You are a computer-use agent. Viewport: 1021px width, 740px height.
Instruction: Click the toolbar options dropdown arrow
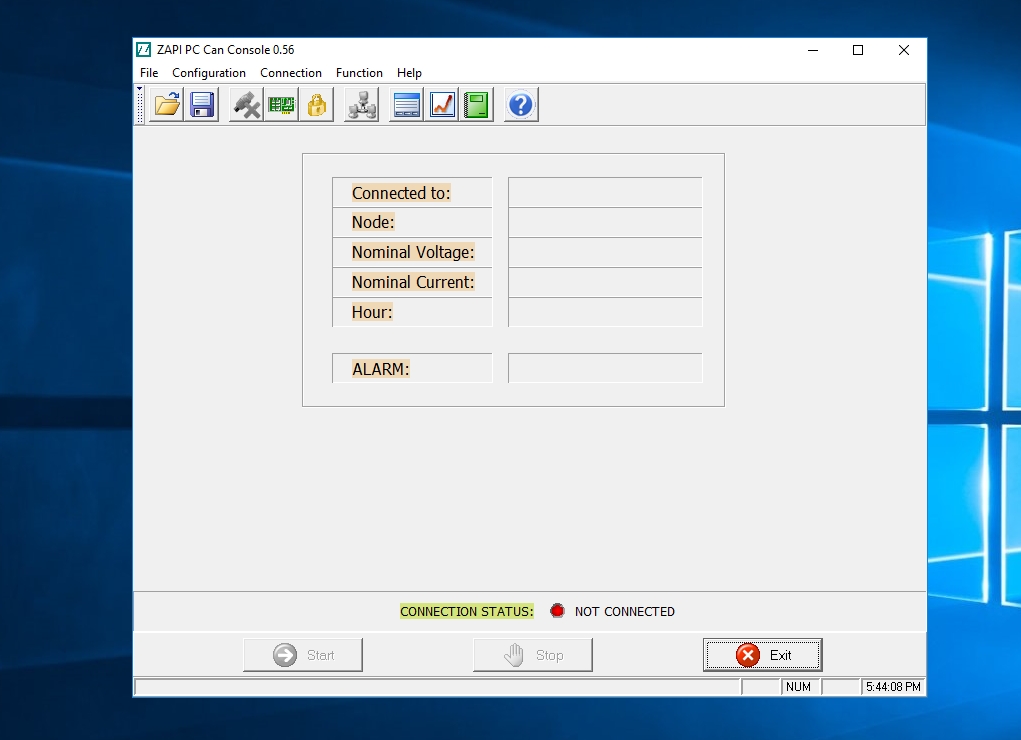pos(139,89)
